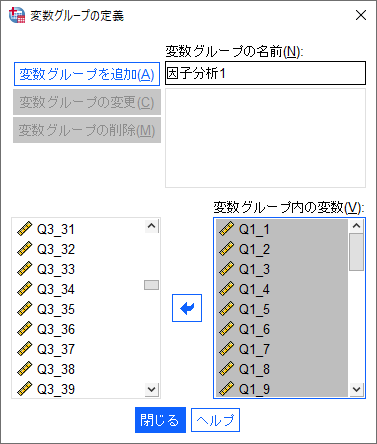Add variable group with 変数グループを追加 button

(x=87, y=74)
